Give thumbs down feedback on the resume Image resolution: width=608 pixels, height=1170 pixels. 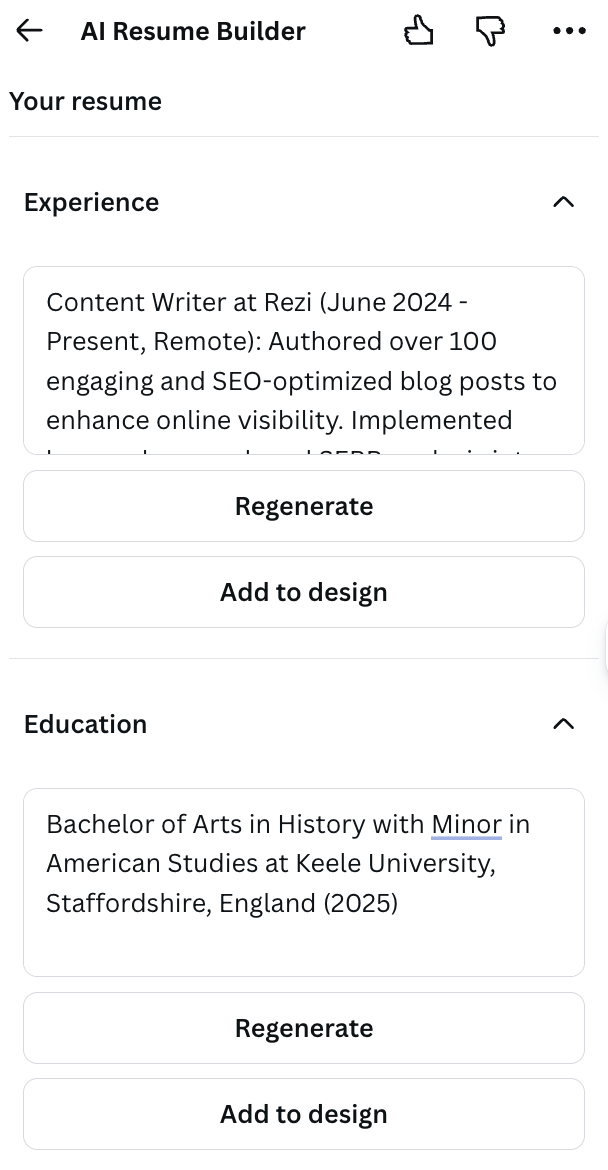(490, 30)
